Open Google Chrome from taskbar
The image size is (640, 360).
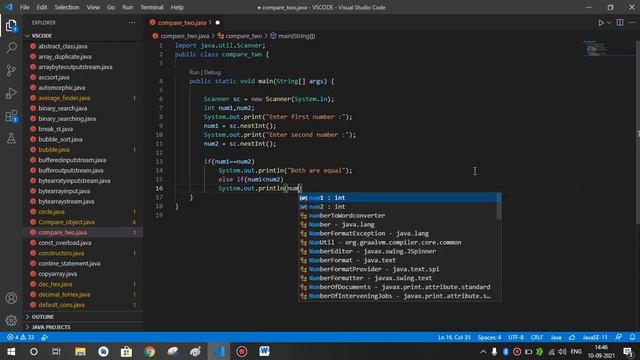[x=149, y=351]
